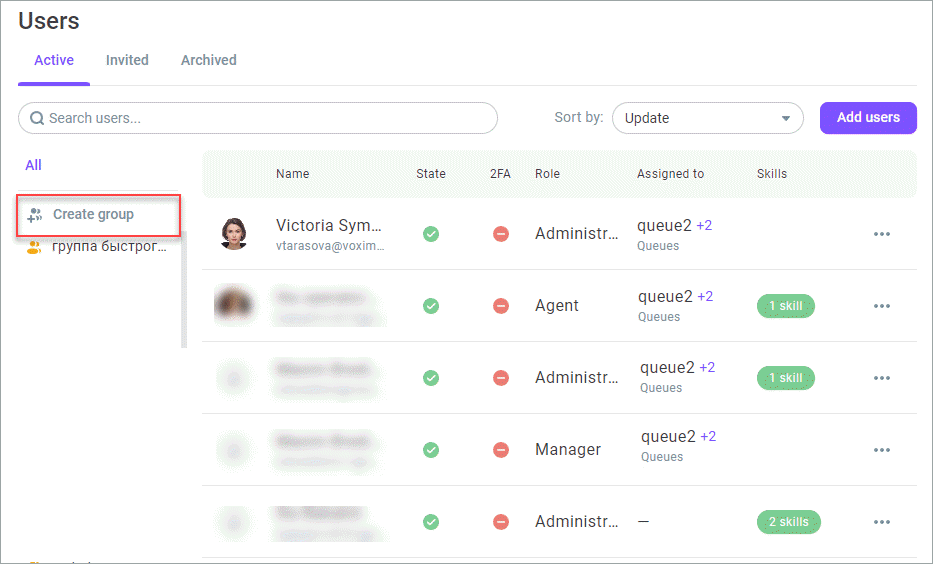Click the Create group people icon
This screenshot has height=564, width=933.
[35, 215]
